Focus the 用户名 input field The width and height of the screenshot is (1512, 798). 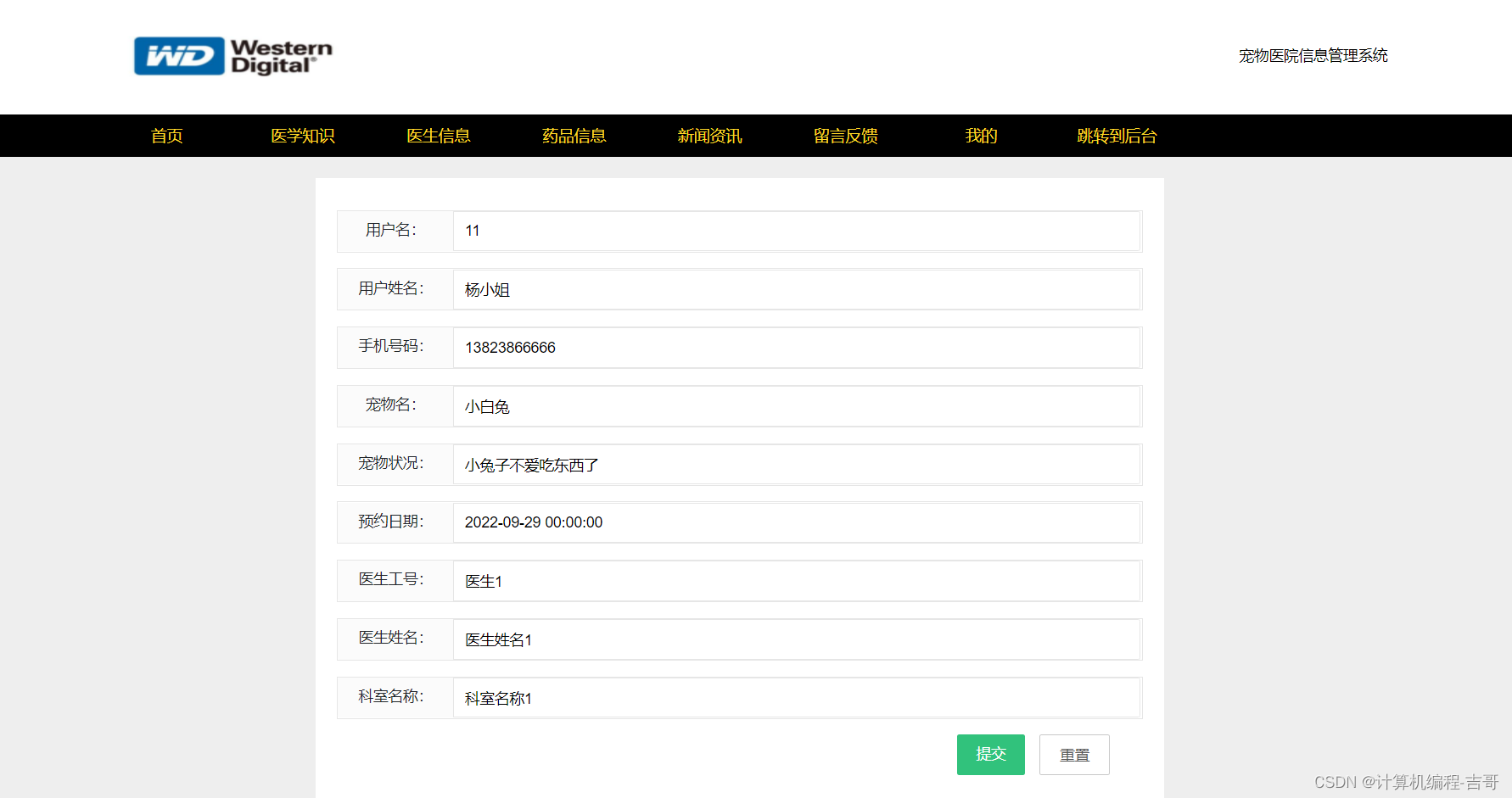(x=797, y=231)
